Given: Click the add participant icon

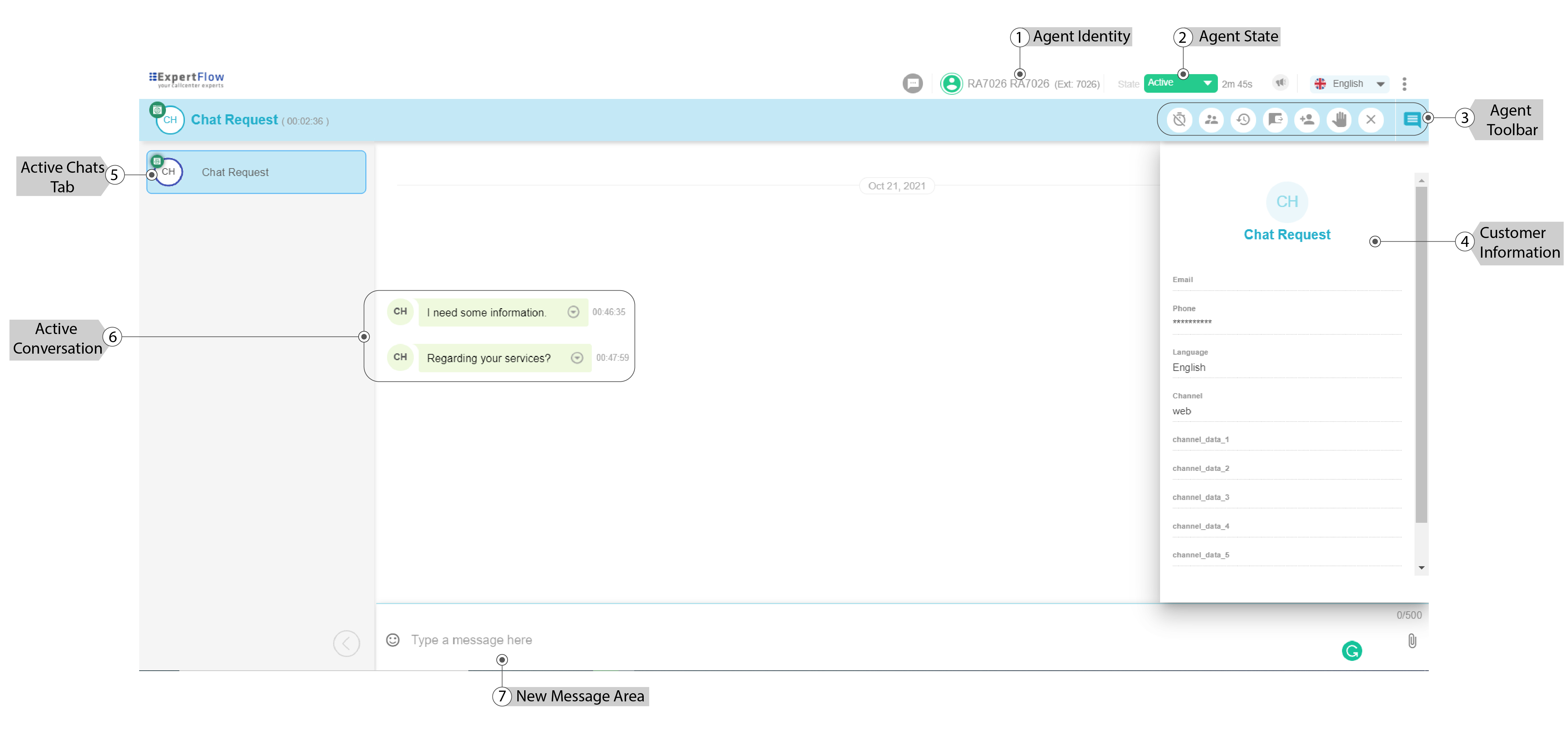Looking at the screenshot, I should tap(1307, 119).
